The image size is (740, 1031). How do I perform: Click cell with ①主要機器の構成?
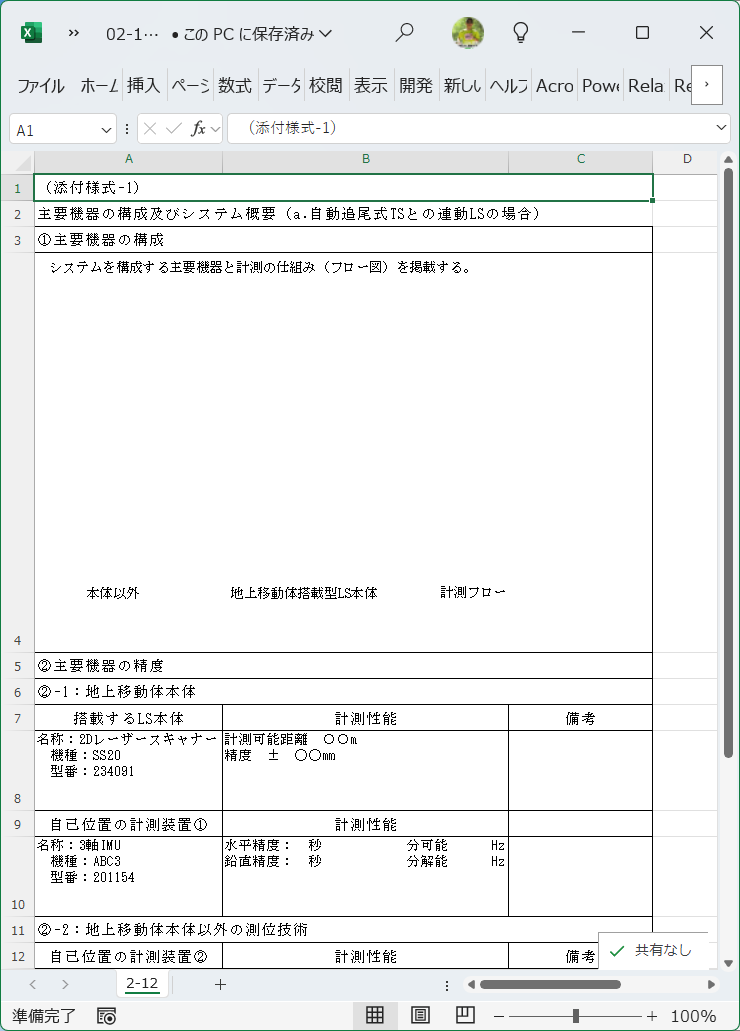[343, 240]
